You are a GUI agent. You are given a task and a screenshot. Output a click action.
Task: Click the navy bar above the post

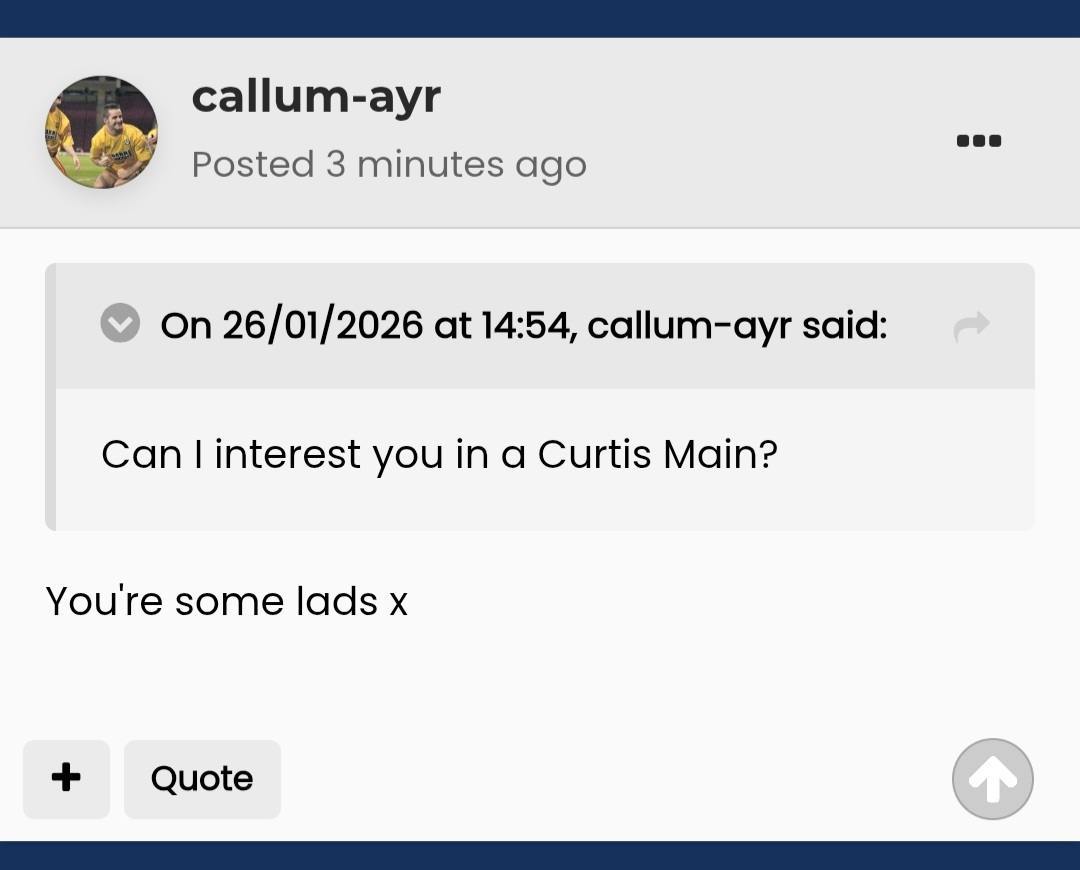(x=540, y=18)
